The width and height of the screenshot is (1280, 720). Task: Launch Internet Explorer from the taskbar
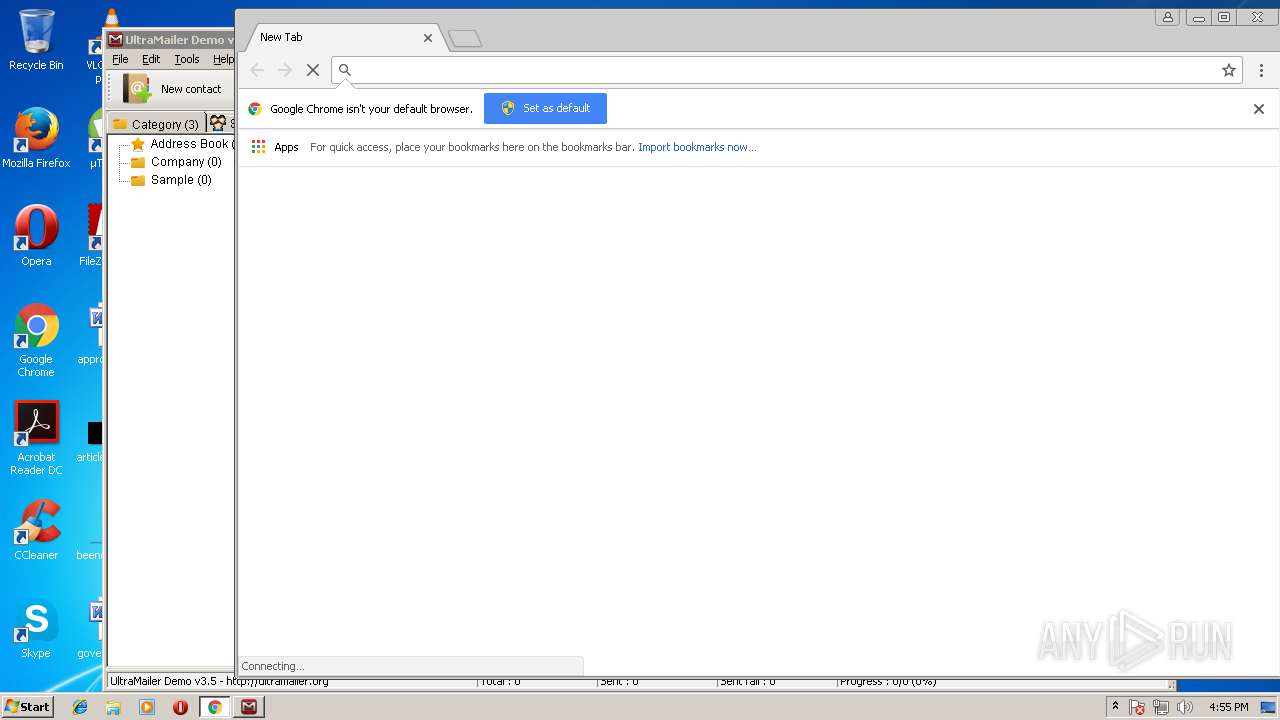(80, 707)
